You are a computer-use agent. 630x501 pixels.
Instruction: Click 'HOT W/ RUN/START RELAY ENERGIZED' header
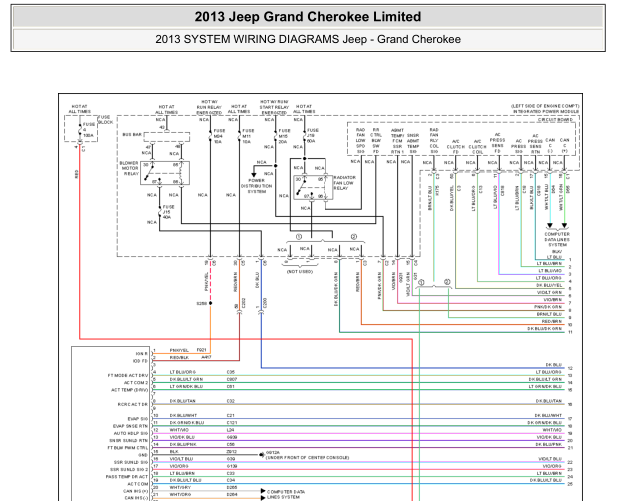point(274,107)
